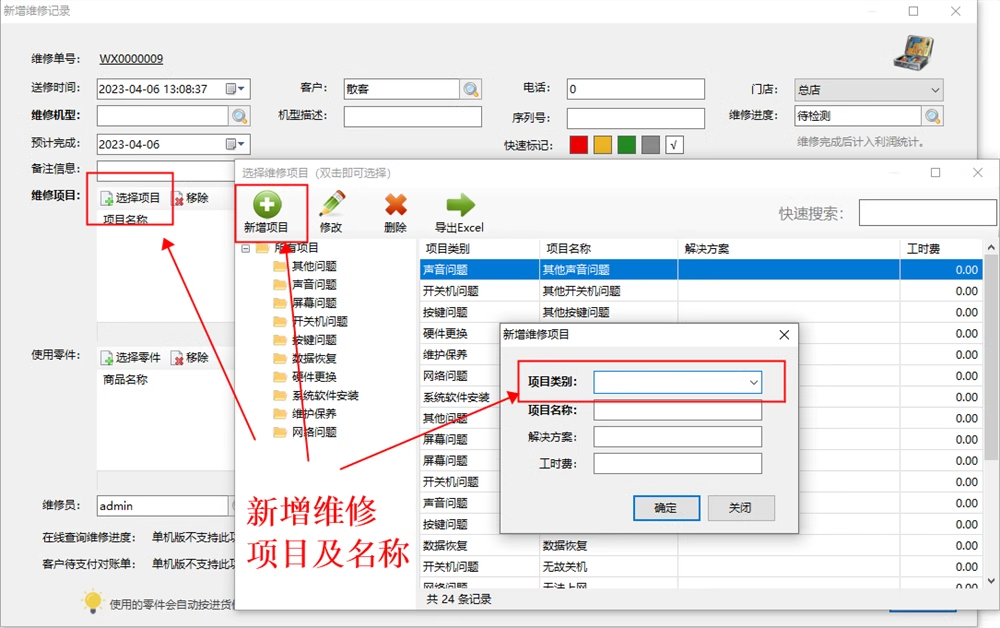
Task: Open 预计完成 date picker dropdown
Action: click(236, 145)
